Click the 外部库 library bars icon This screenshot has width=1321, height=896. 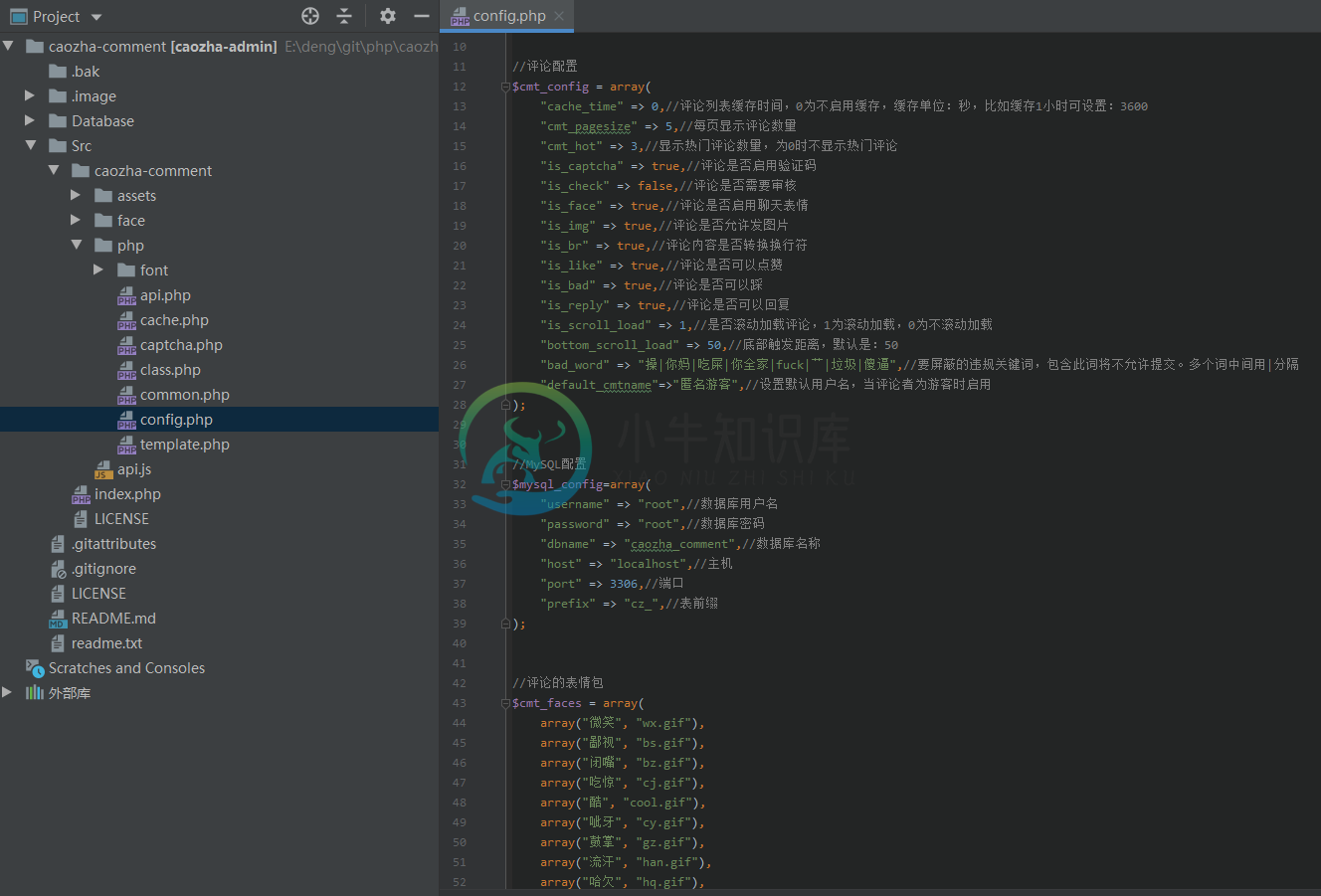point(35,692)
